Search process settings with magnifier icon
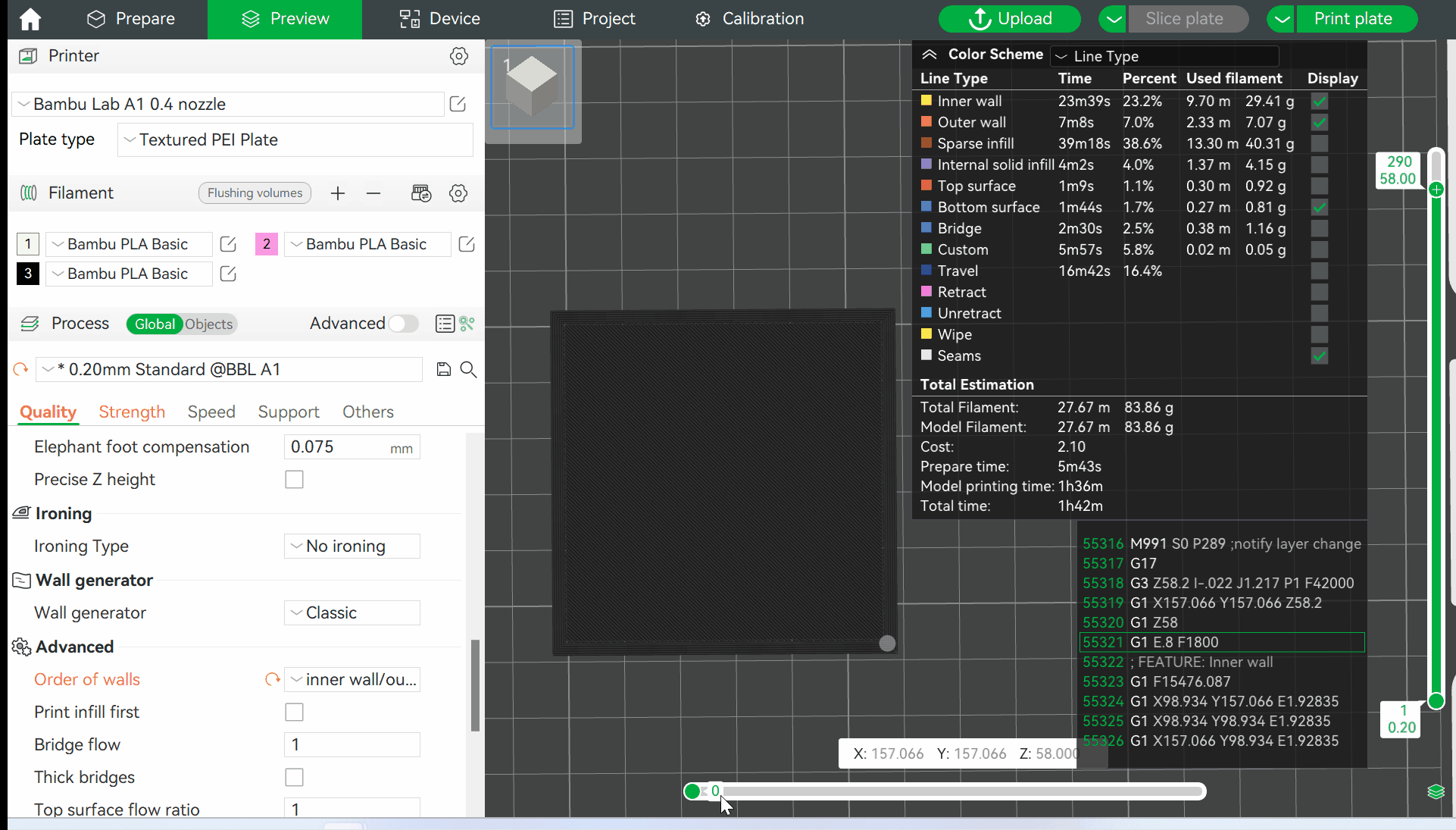This screenshot has width=1456, height=830. point(469,369)
